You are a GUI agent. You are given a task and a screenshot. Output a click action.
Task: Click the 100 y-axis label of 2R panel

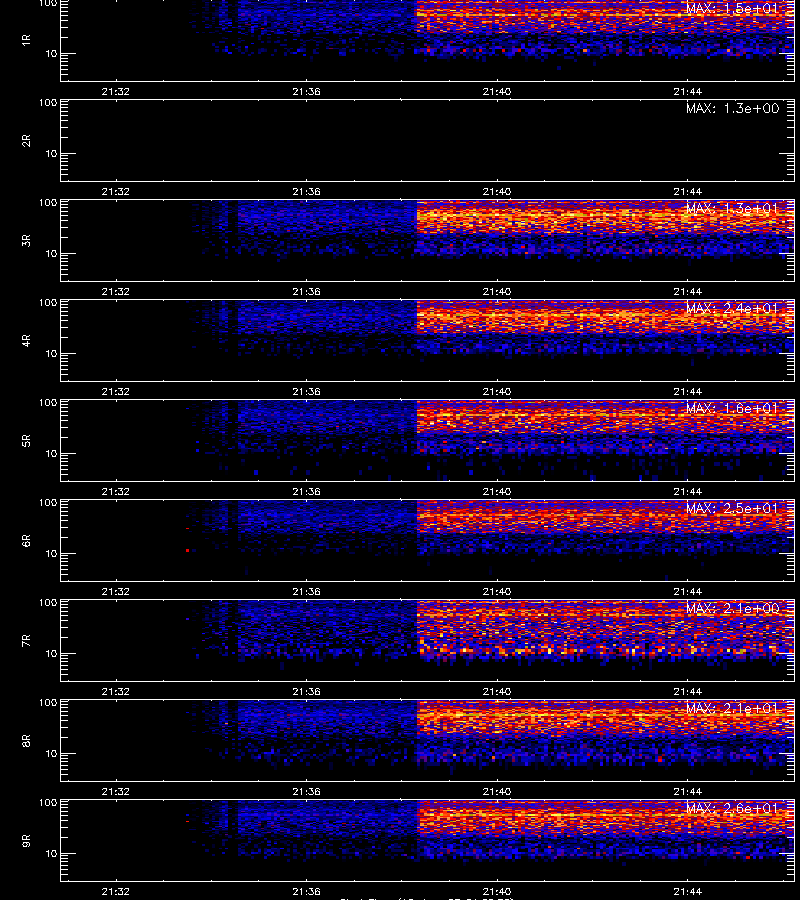click(48, 103)
